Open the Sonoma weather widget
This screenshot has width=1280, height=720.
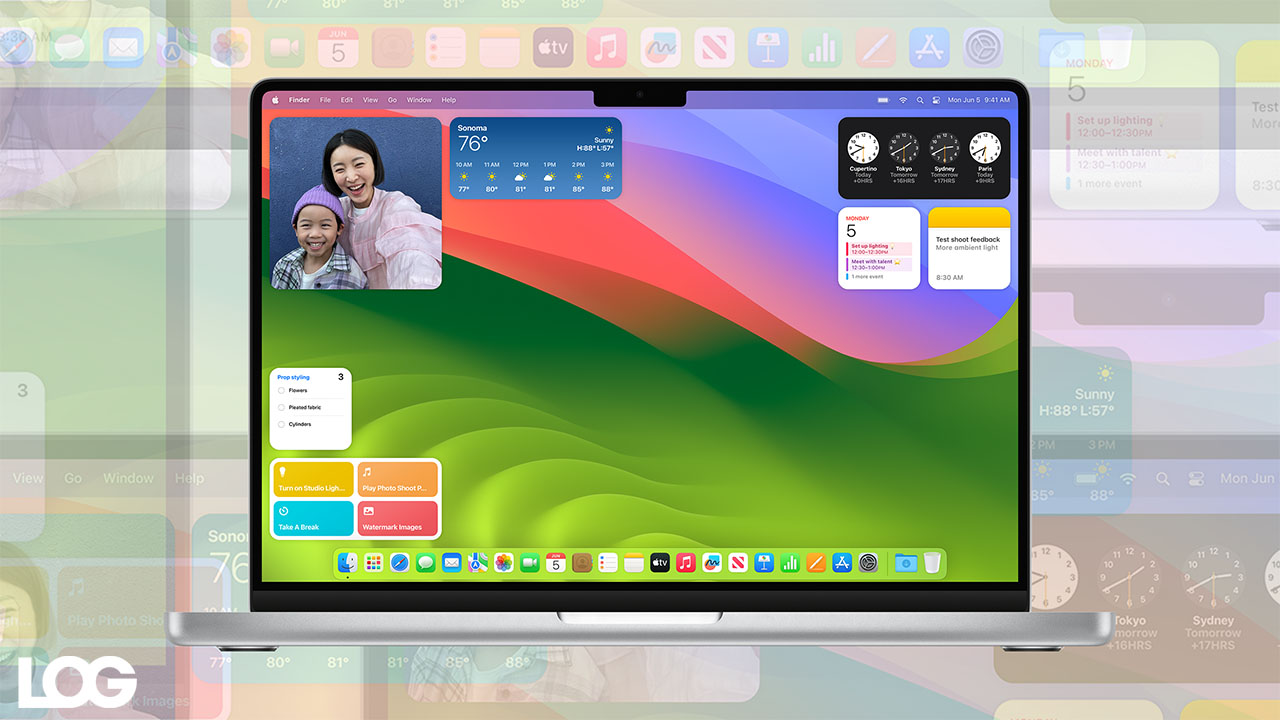[x=535, y=158]
